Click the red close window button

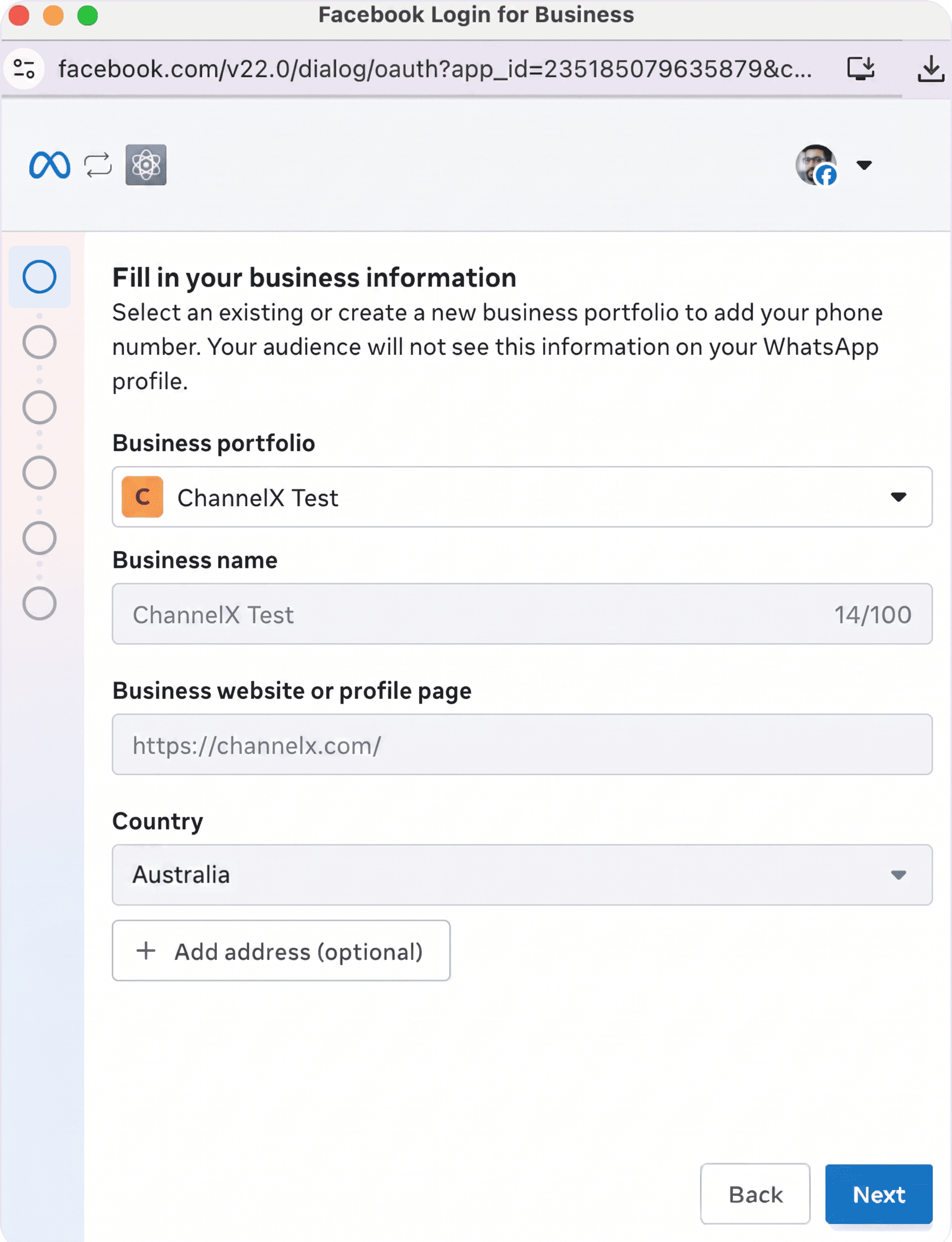tap(19, 15)
